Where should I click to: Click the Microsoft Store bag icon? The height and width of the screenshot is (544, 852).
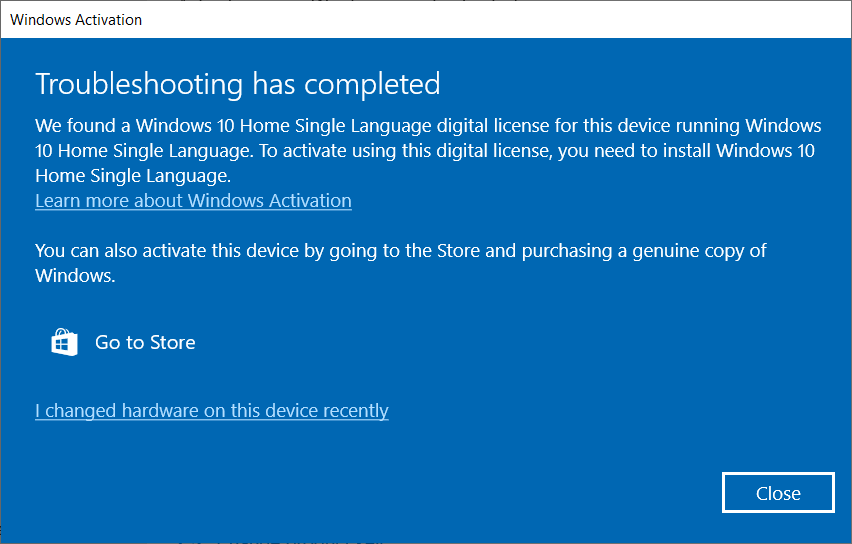click(64, 342)
